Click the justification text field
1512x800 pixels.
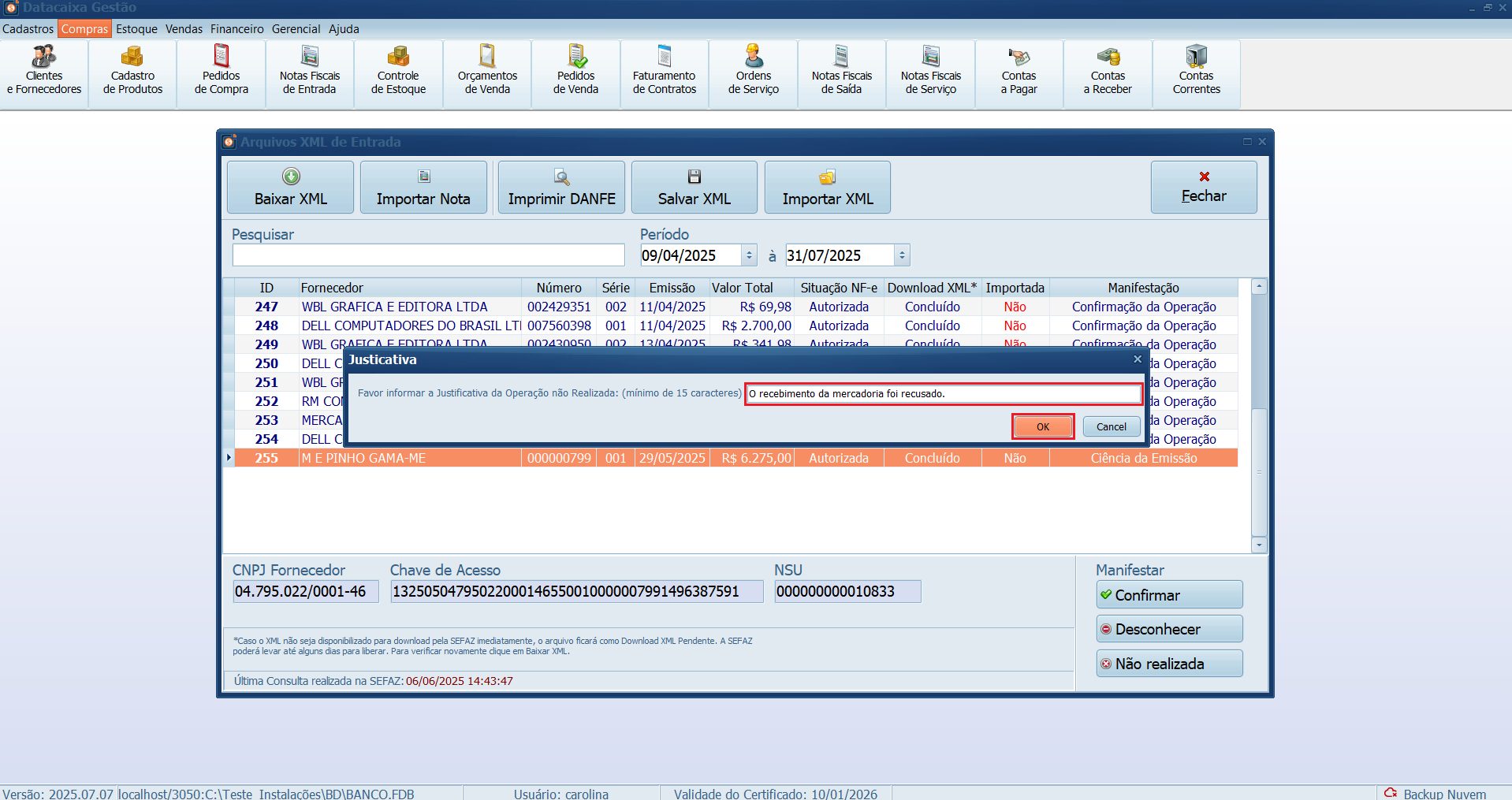click(x=943, y=394)
